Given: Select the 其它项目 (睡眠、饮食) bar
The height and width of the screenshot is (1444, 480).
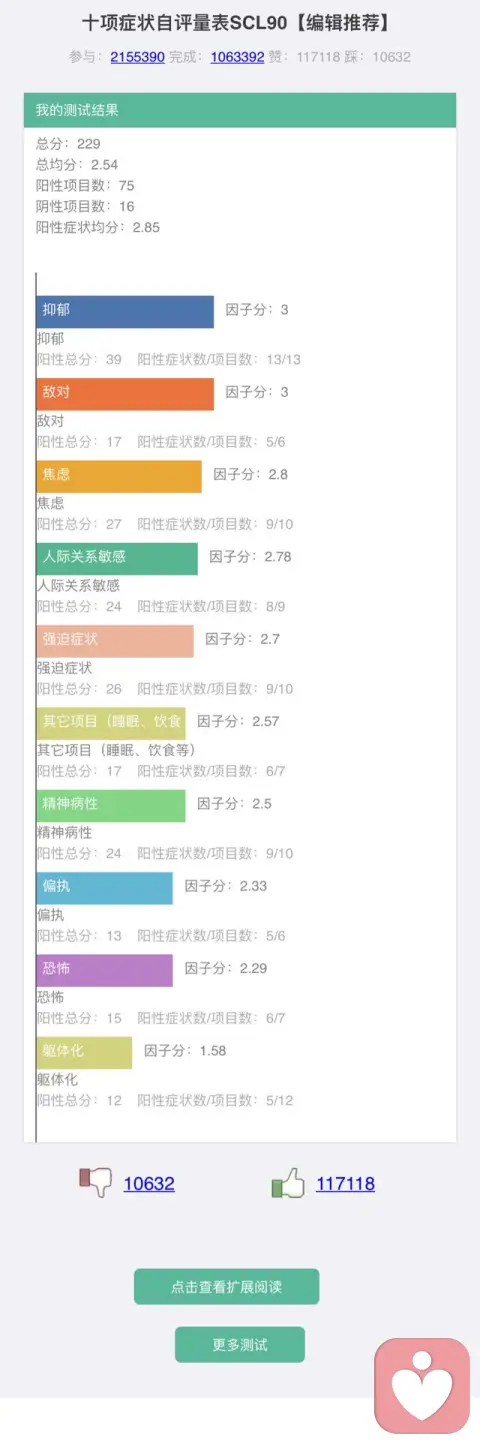Looking at the screenshot, I should [111, 722].
